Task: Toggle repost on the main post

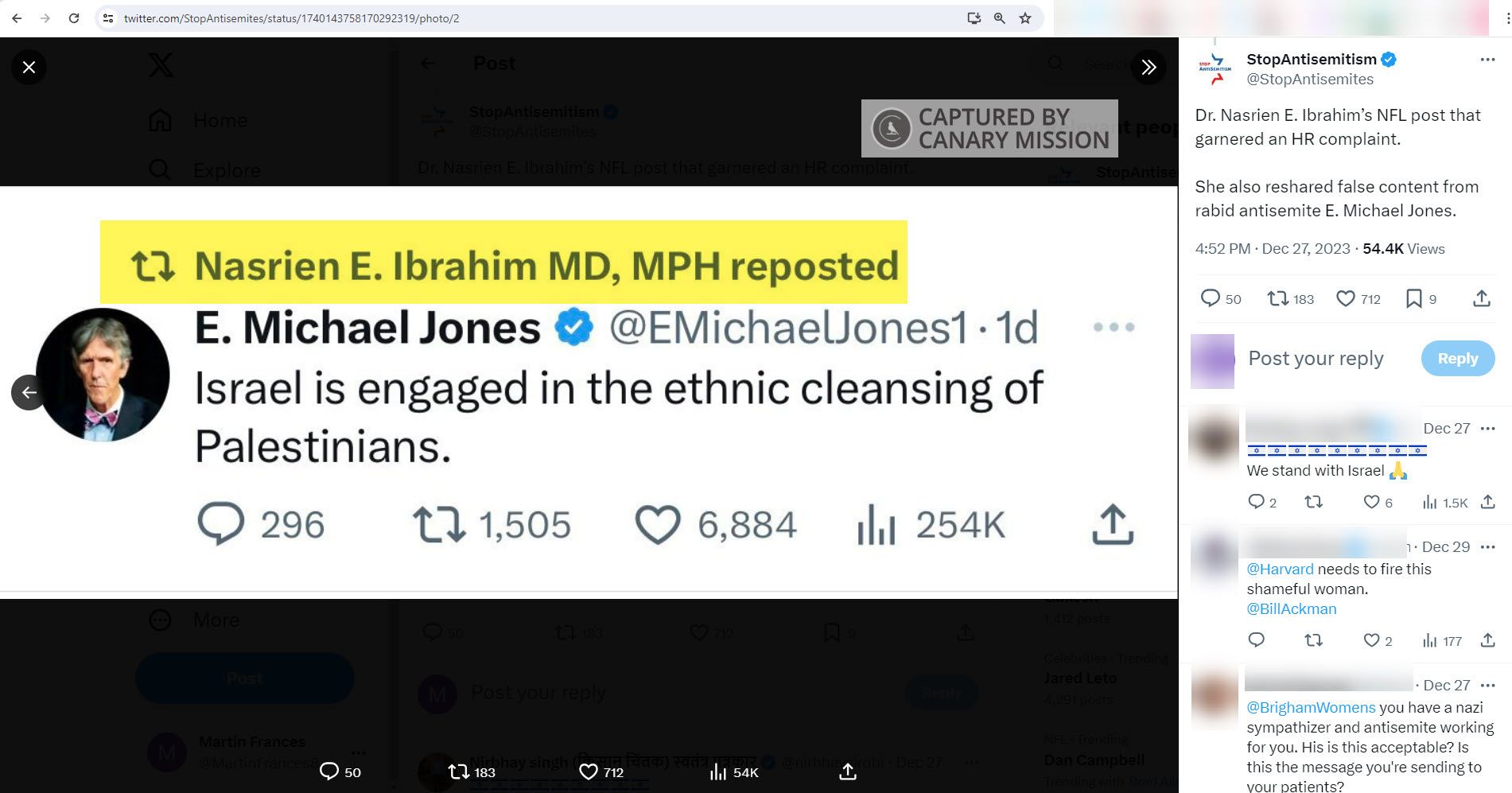Action: click(x=1280, y=298)
